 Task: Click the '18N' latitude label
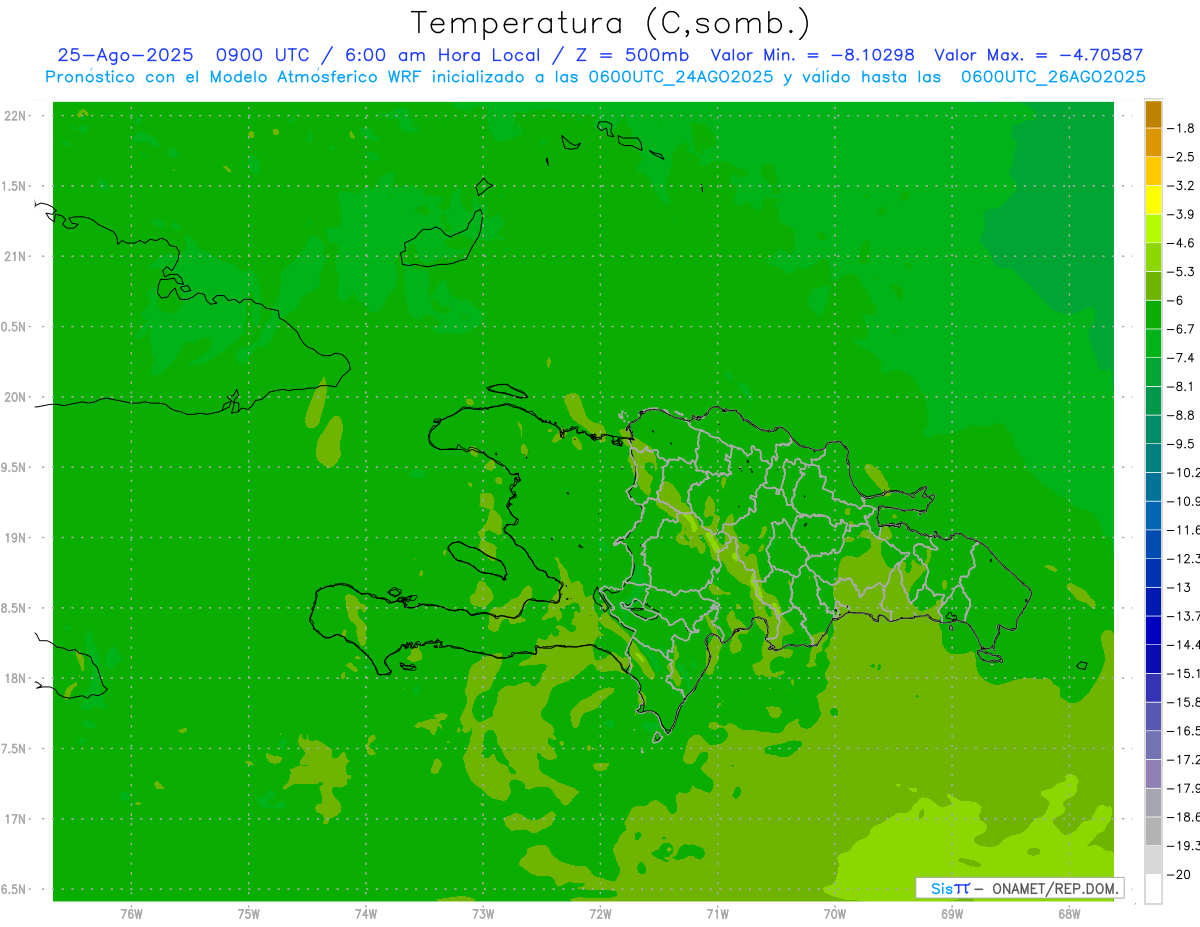coord(17,678)
